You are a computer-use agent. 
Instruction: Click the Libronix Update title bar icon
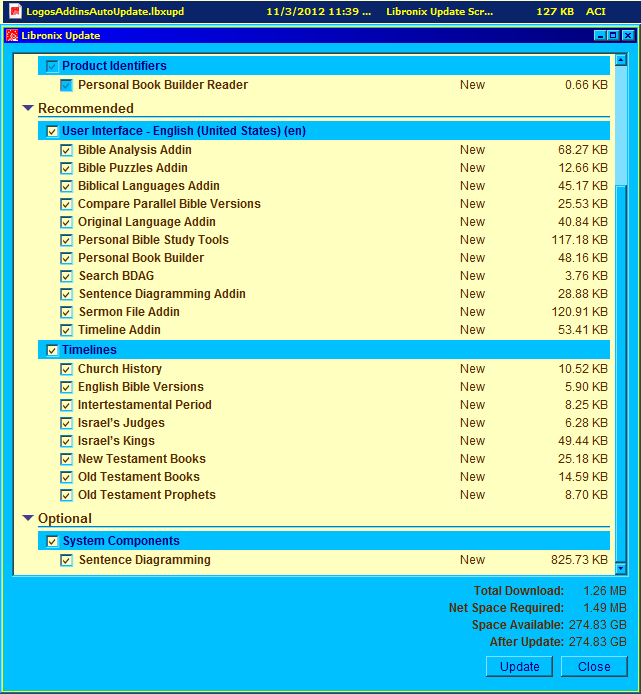coord(12,35)
